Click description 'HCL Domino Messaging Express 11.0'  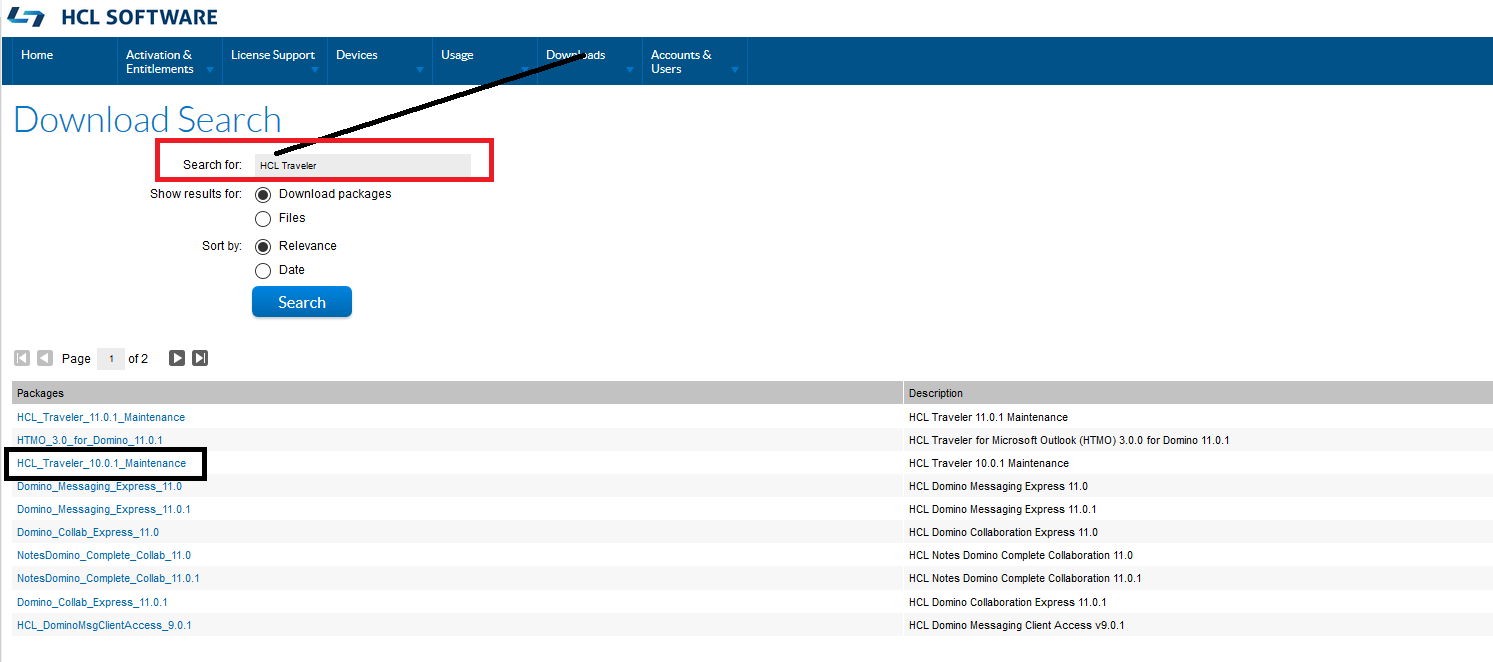point(998,486)
